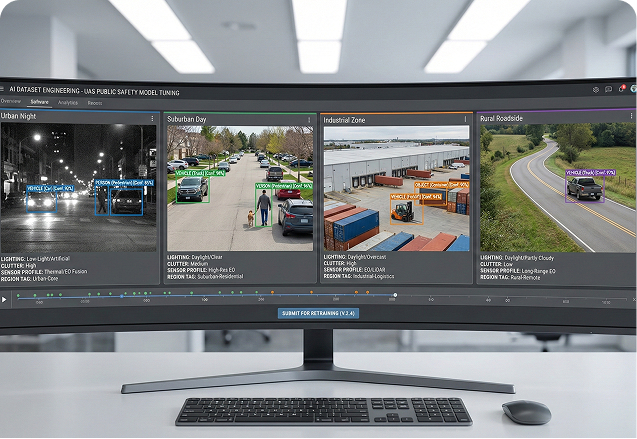637x439 pixels.
Task: Open the Suburban Day panel kebab menu
Action: [x=310, y=119]
